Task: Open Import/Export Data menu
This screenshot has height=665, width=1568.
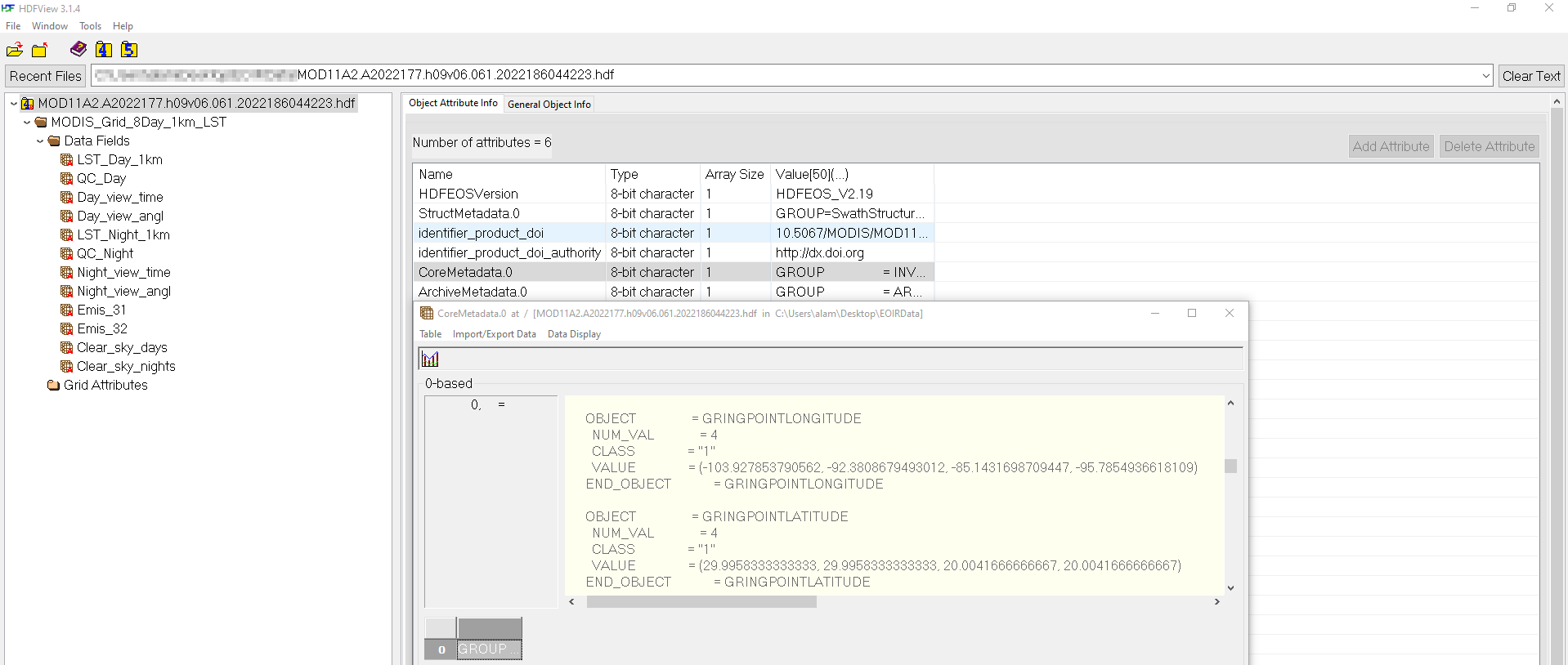Action: point(494,334)
